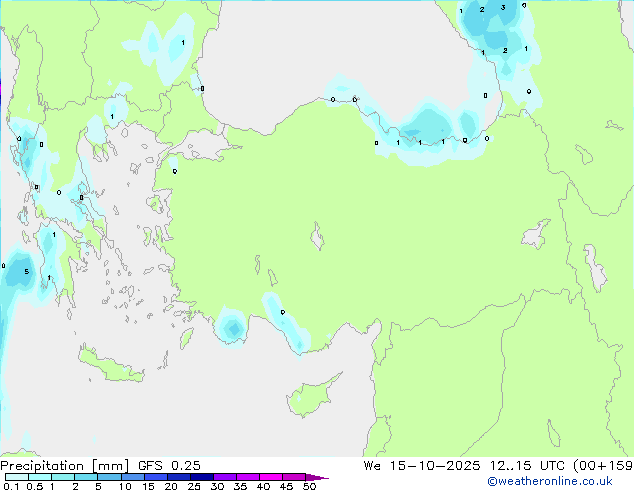Select the '12..15 UTC' time label
Screen dimensions: 634x490
tap(527, 466)
